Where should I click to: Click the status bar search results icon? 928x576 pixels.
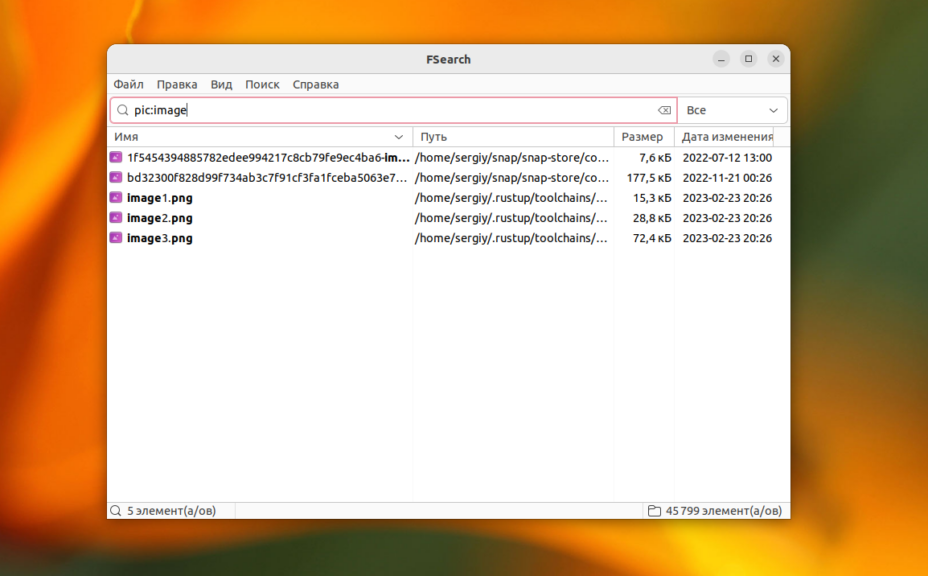coord(116,511)
